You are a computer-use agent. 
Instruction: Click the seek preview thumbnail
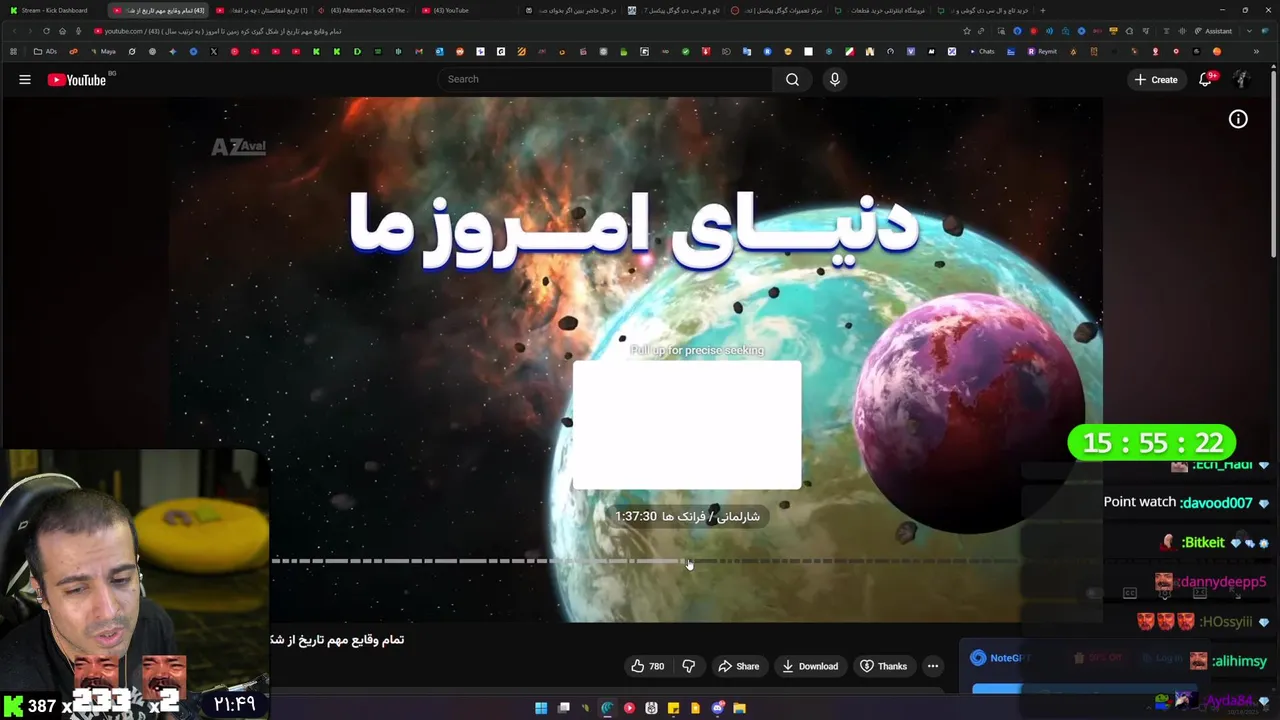point(687,425)
